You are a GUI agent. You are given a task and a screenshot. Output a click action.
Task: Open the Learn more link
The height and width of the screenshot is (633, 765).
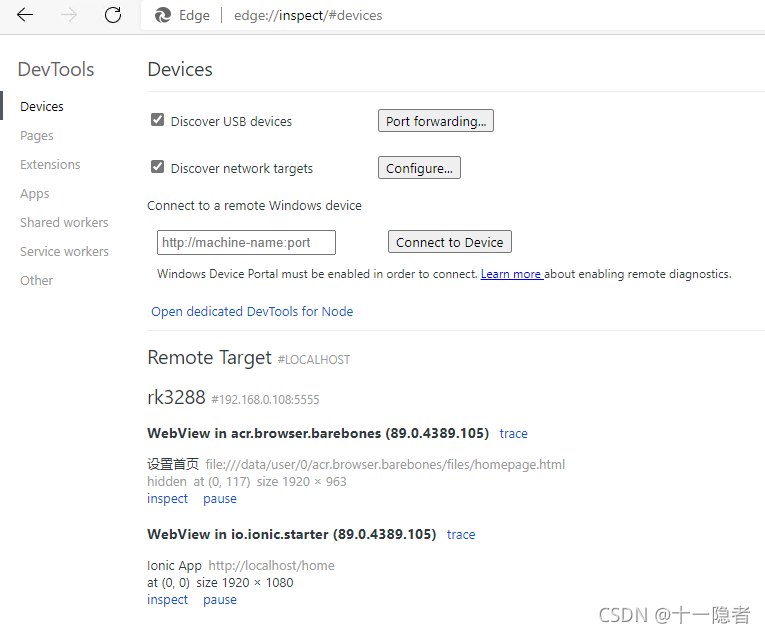click(512, 274)
